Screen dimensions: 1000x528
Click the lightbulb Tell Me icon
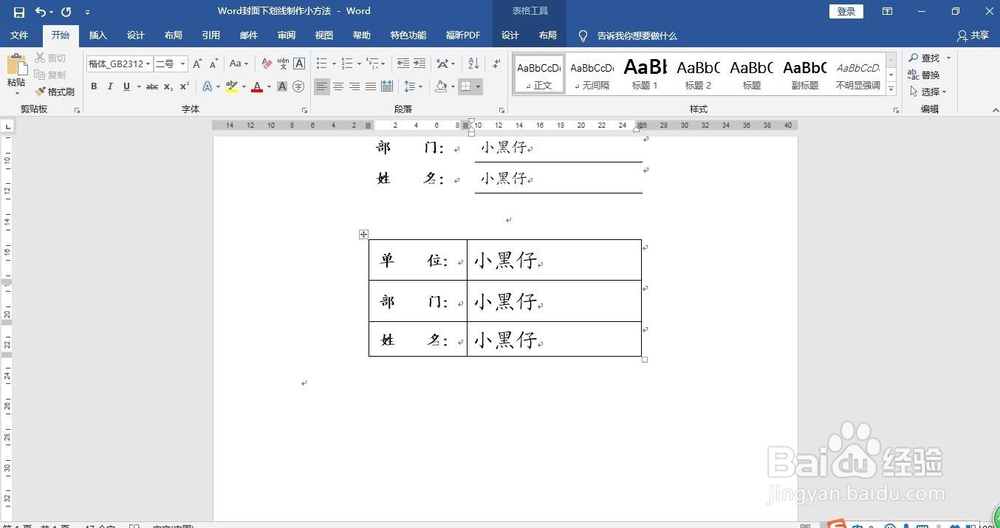(582, 36)
